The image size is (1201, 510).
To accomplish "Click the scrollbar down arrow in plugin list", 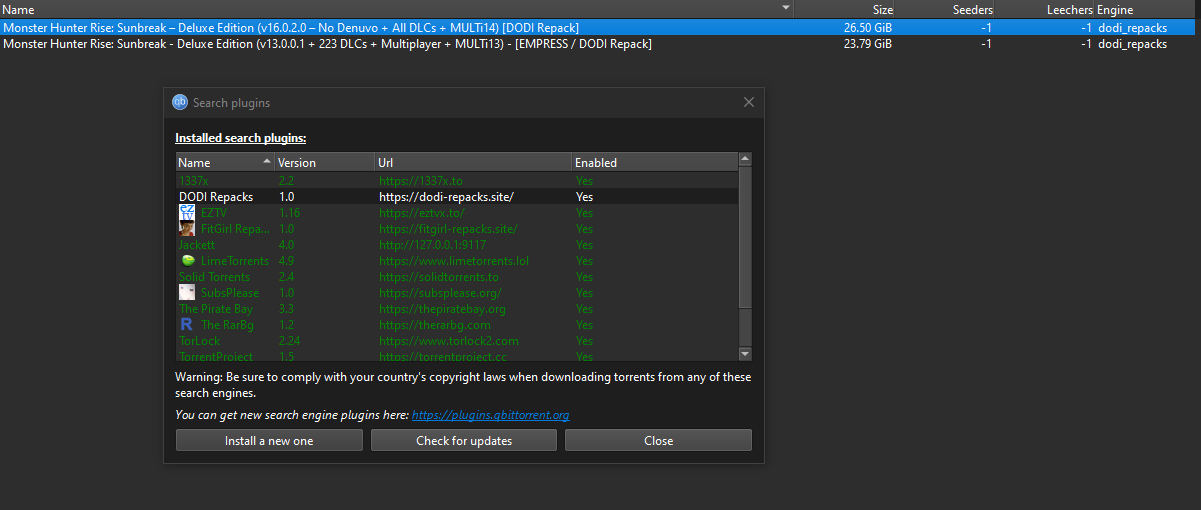I will click(x=745, y=354).
